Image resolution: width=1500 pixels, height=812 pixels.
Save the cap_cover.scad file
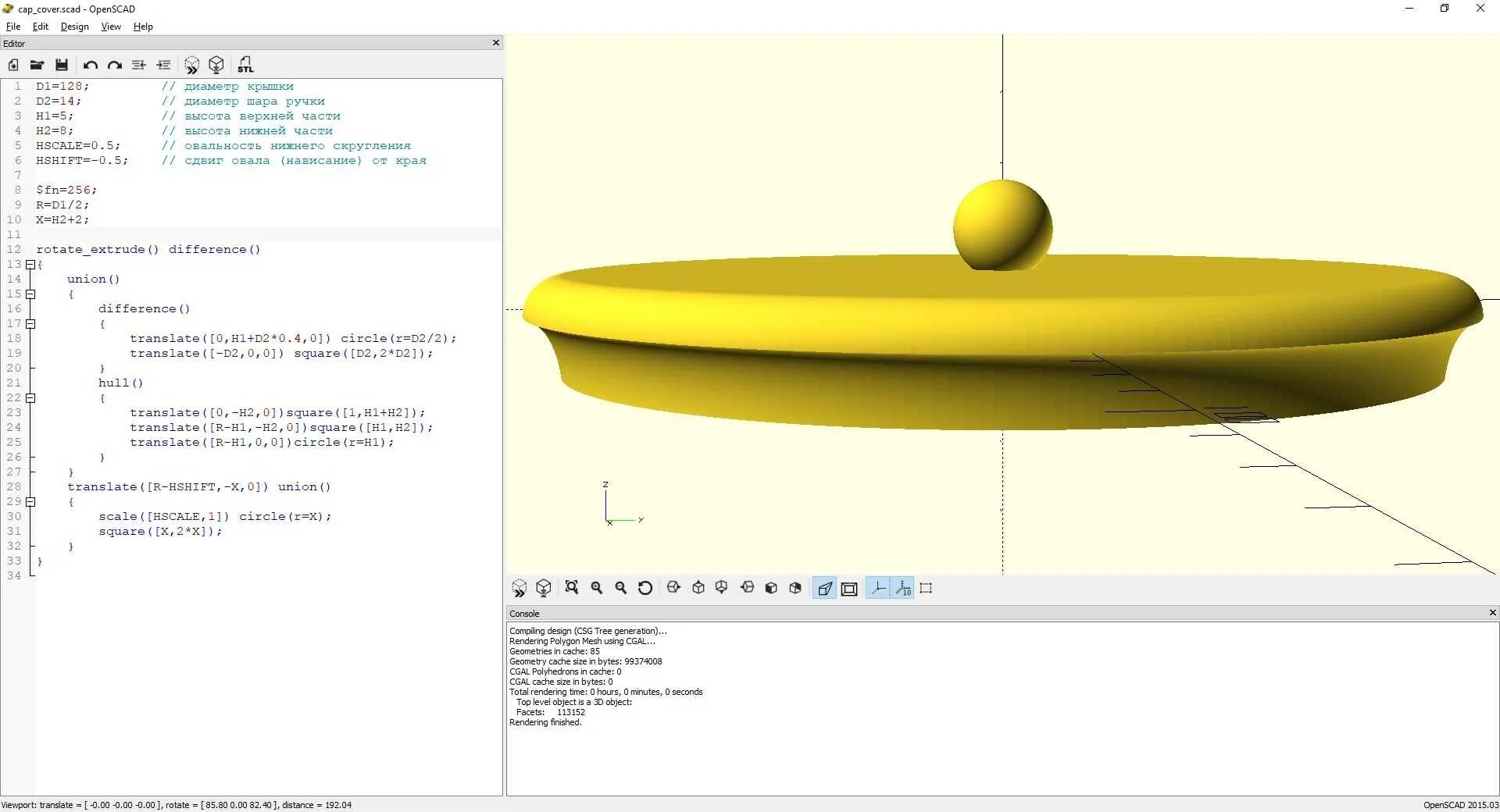(x=62, y=65)
